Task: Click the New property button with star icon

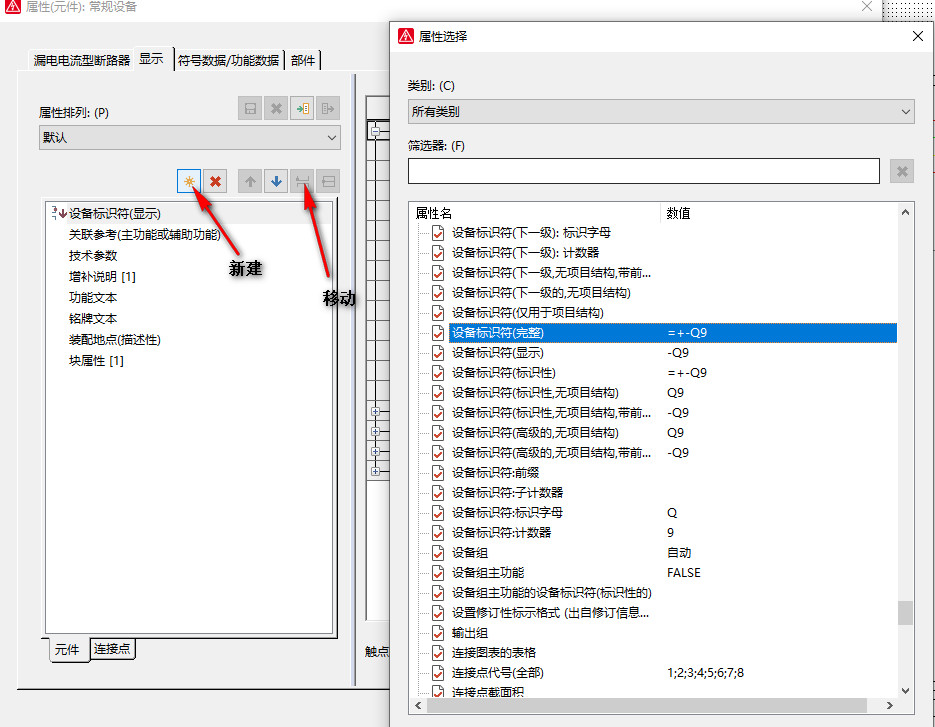Action: click(188, 182)
